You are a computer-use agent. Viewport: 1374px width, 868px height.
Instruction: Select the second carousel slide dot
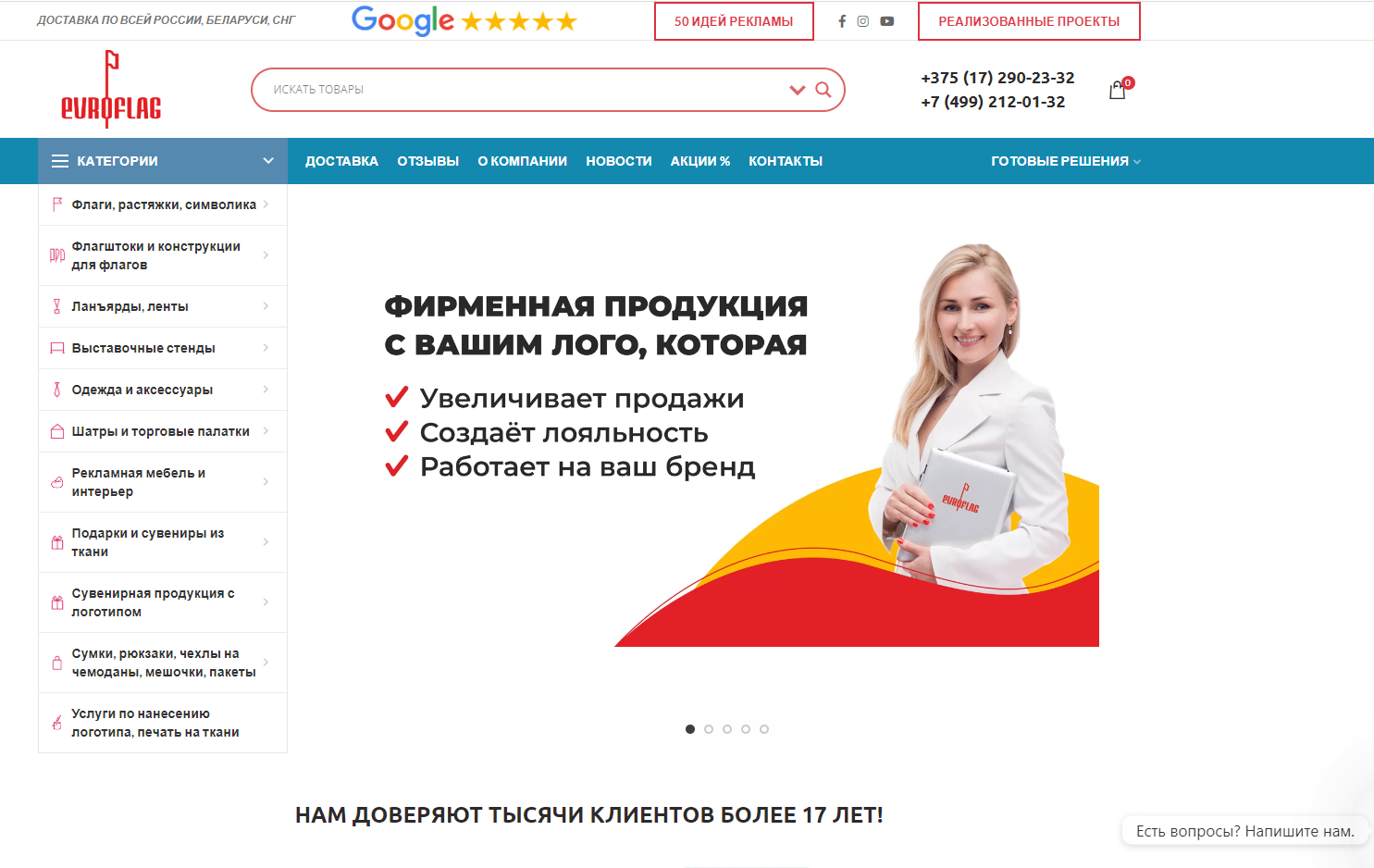[709, 729]
